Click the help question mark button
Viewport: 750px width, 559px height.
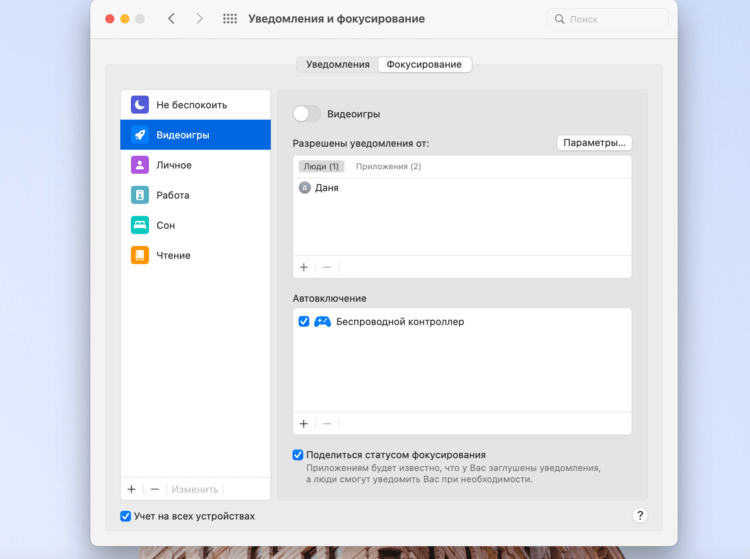pos(640,515)
